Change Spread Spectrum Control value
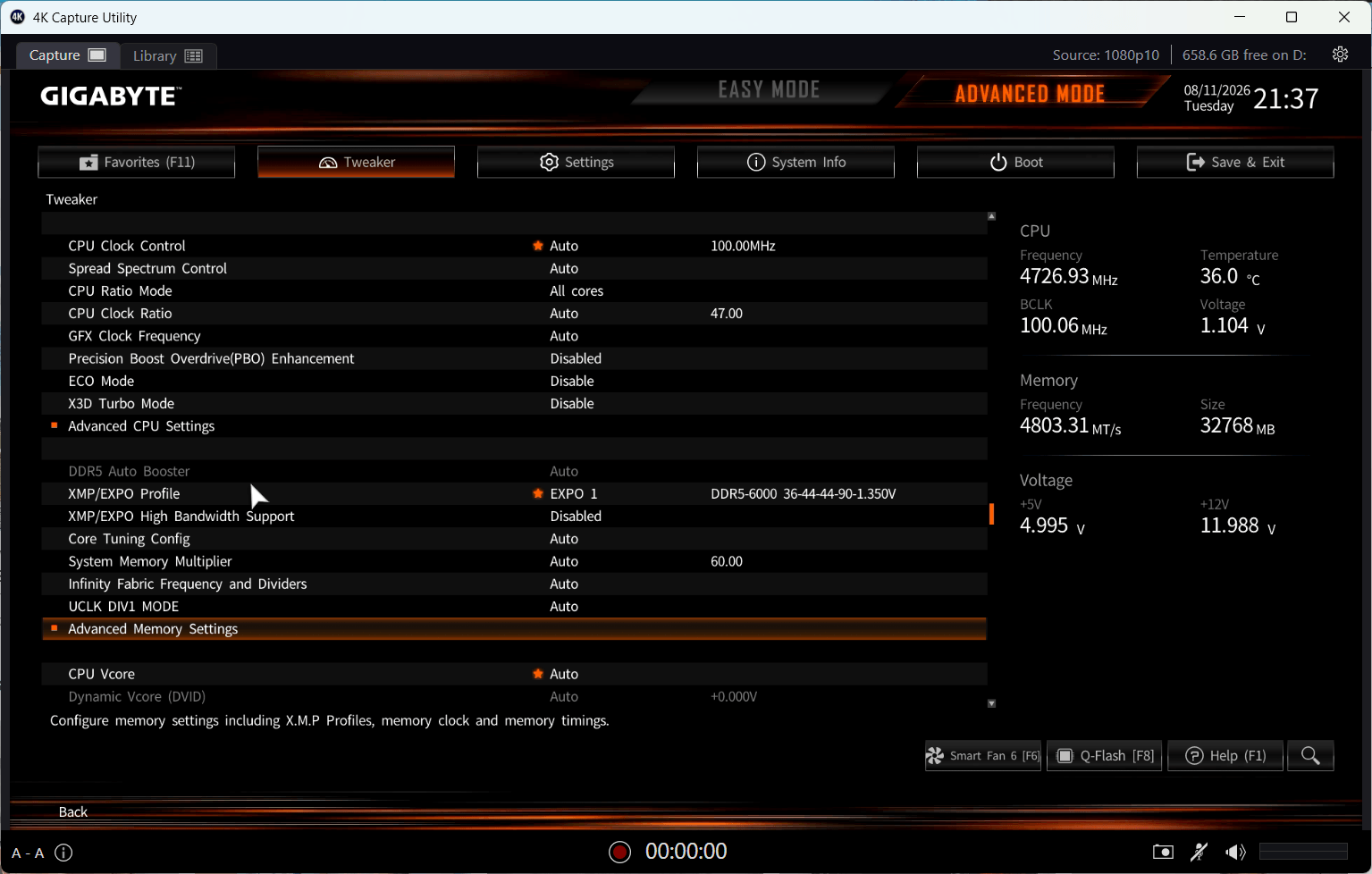Screen dimensions: 1372x874 (564, 268)
